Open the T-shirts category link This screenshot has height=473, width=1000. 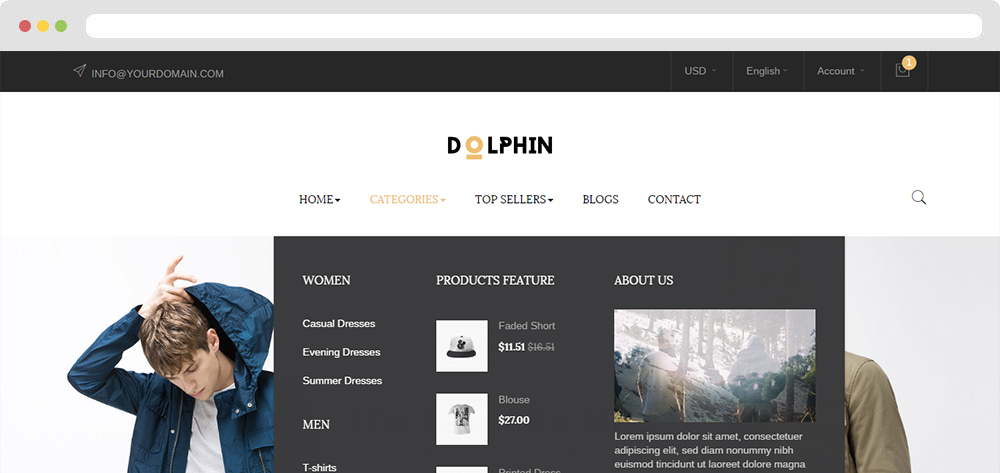coord(320,467)
